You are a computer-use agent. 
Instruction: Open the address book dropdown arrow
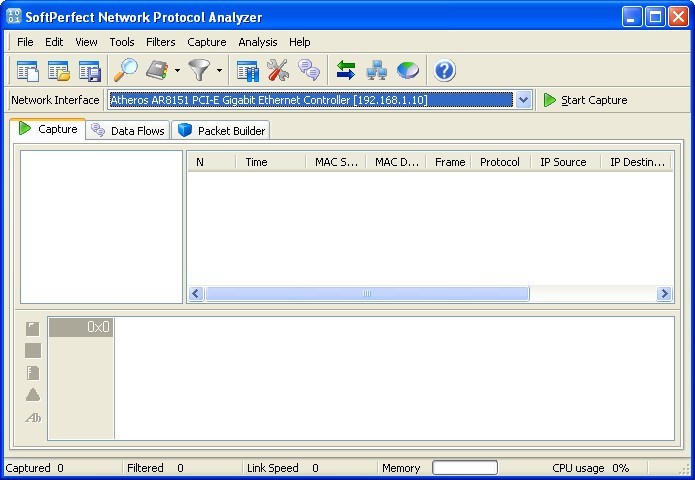pyautogui.click(x=177, y=70)
